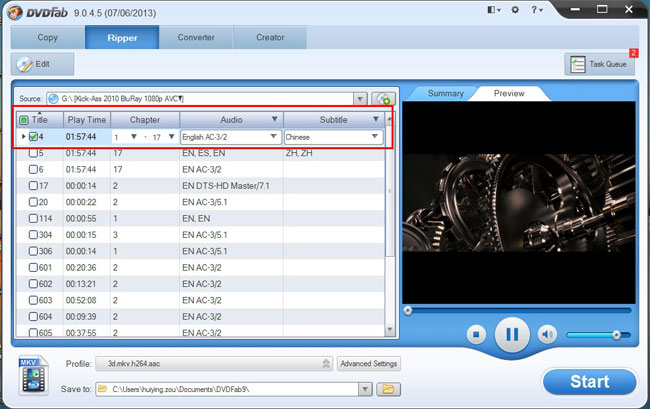650x409 pixels.
Task: Check title 304 checkbox
Action: point(34,235)
